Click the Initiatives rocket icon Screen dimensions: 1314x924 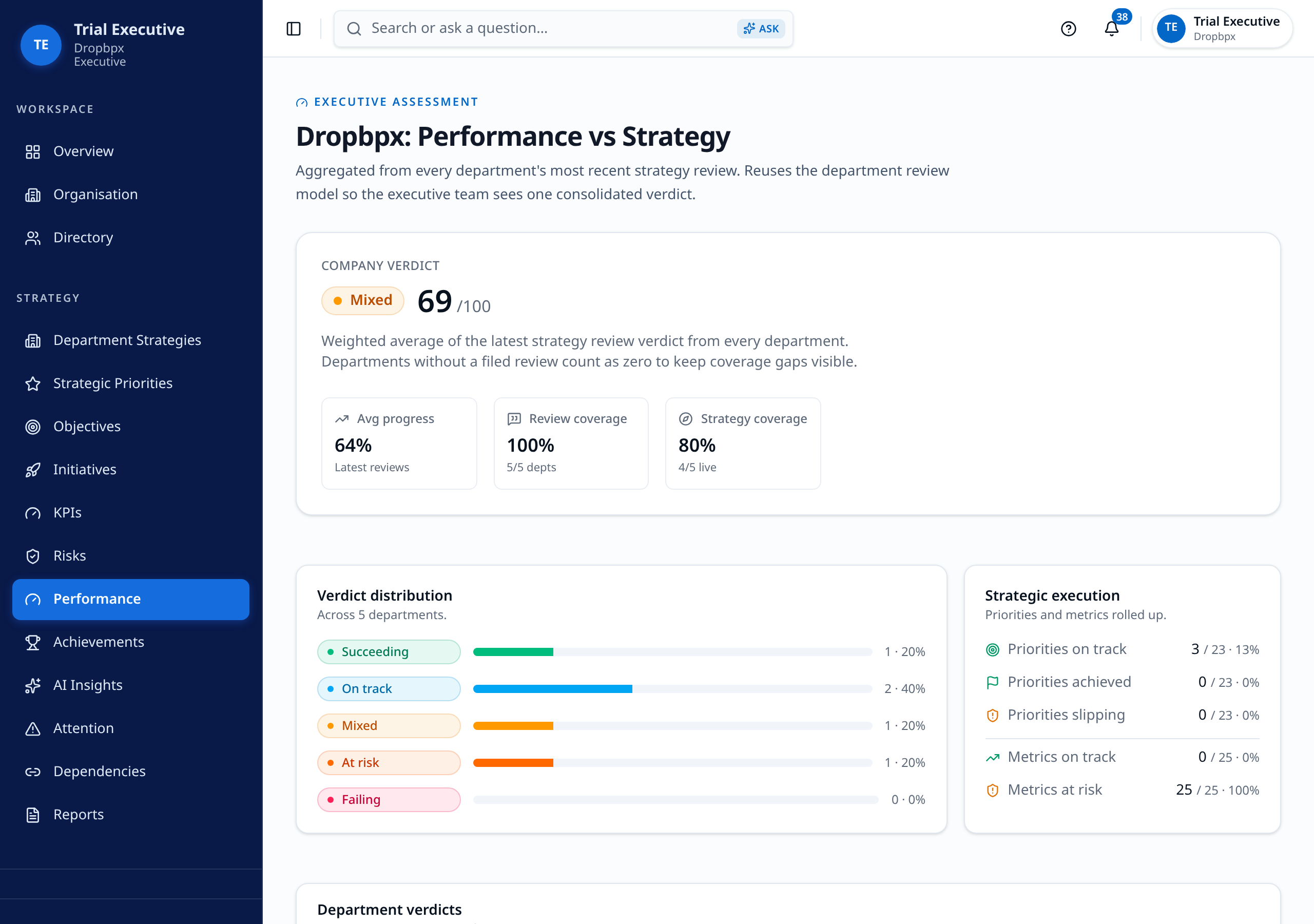(x=33, y=470)
